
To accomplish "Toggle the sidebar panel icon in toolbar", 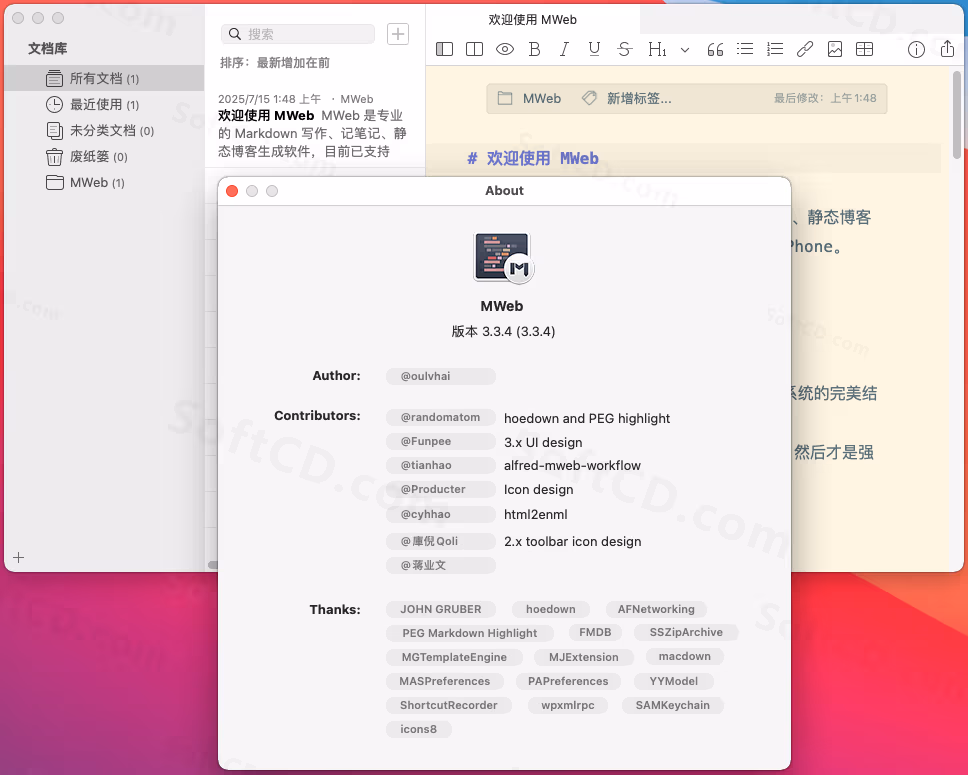I will coord(444,49).
